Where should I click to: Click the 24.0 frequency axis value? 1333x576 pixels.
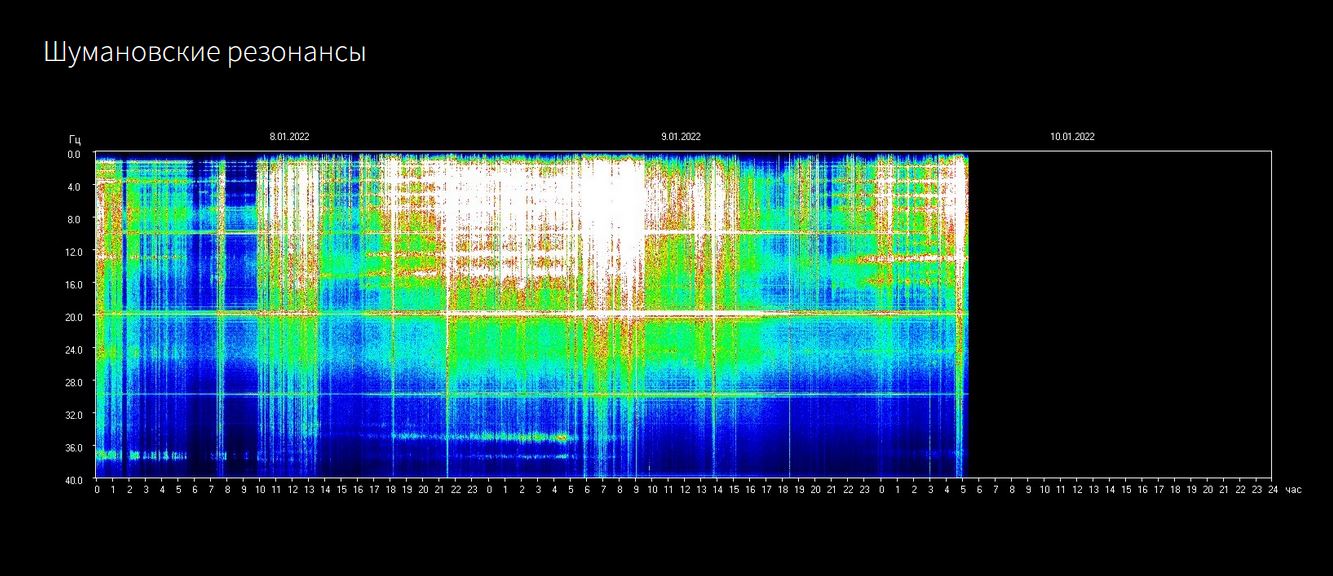72,349
